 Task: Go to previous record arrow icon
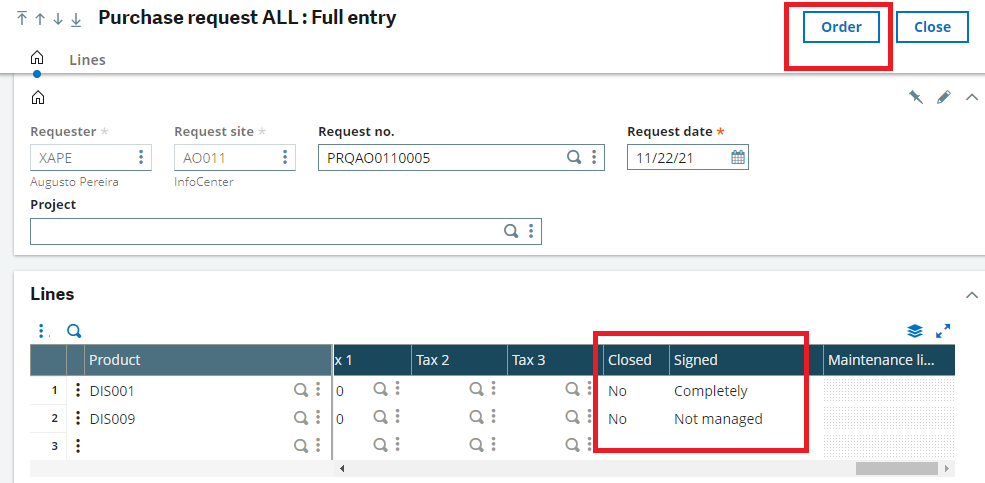click(40, 19)
